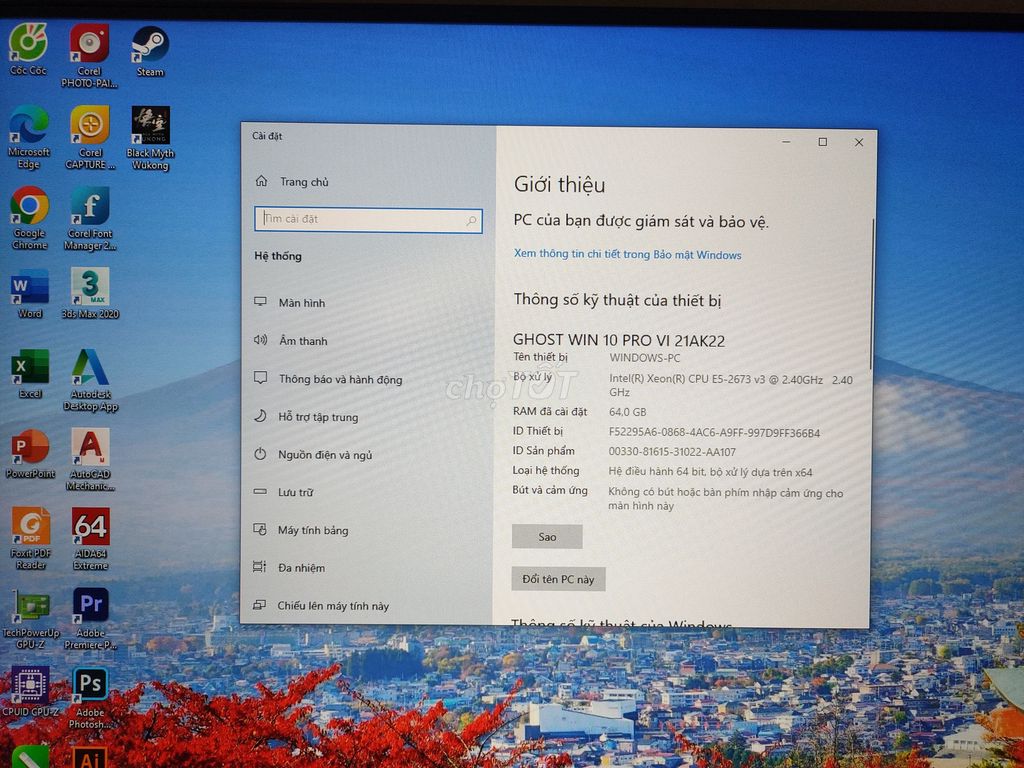Click the Đổi tên PC này button
This screenshot has height=768, width=1024.
click(x=558, y=580)
